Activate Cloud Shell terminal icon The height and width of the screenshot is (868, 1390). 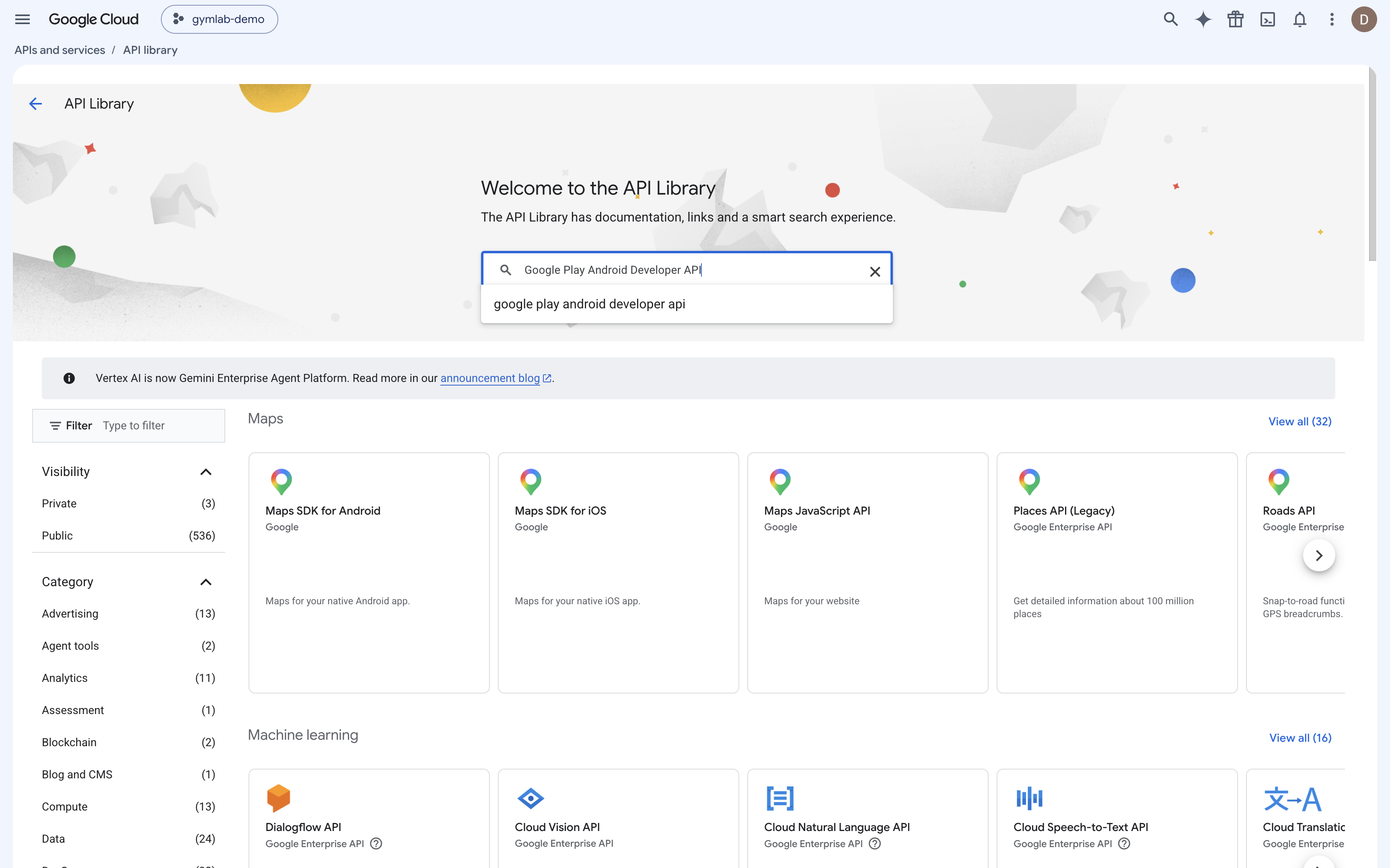1267,19
